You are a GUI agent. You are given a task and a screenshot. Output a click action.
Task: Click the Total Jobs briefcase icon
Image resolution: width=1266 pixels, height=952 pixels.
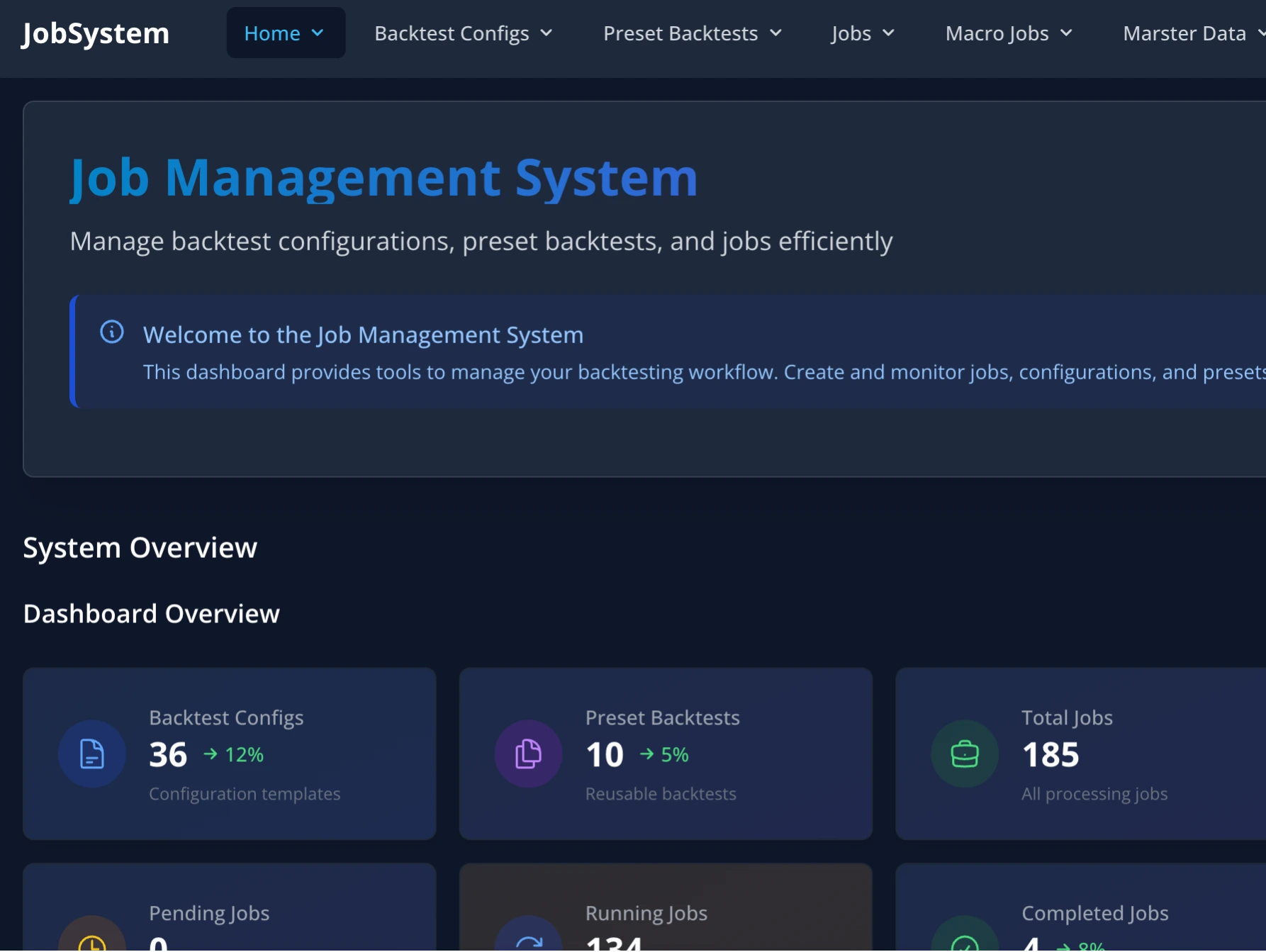coord(965,754)
